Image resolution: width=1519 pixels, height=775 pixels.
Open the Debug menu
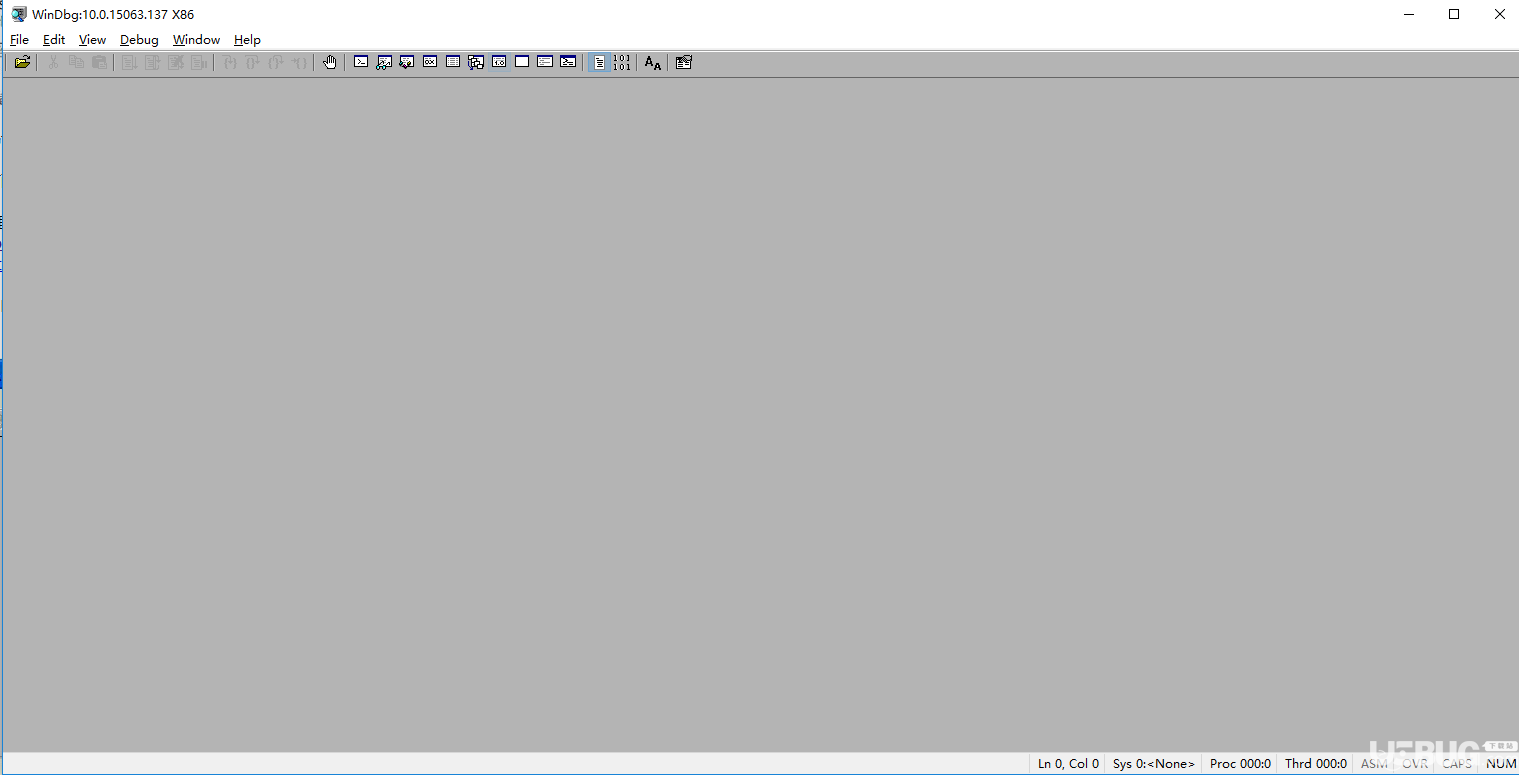[x=139, y=40]
